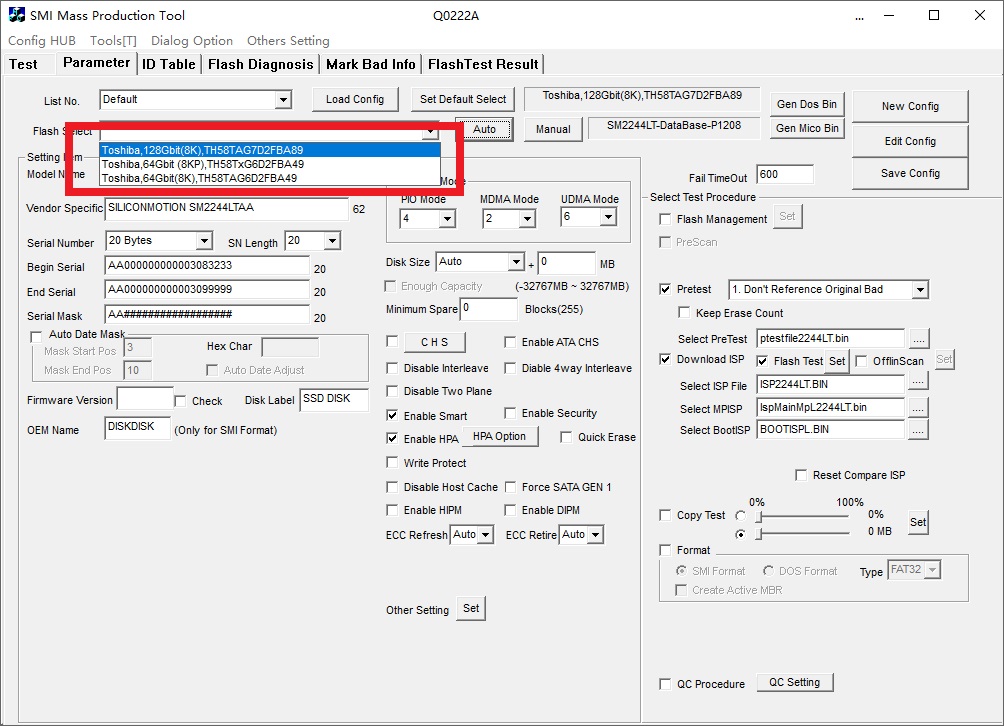Open the Dialog Option menu
The image size is (1004, 726).
tap(192, 41)
